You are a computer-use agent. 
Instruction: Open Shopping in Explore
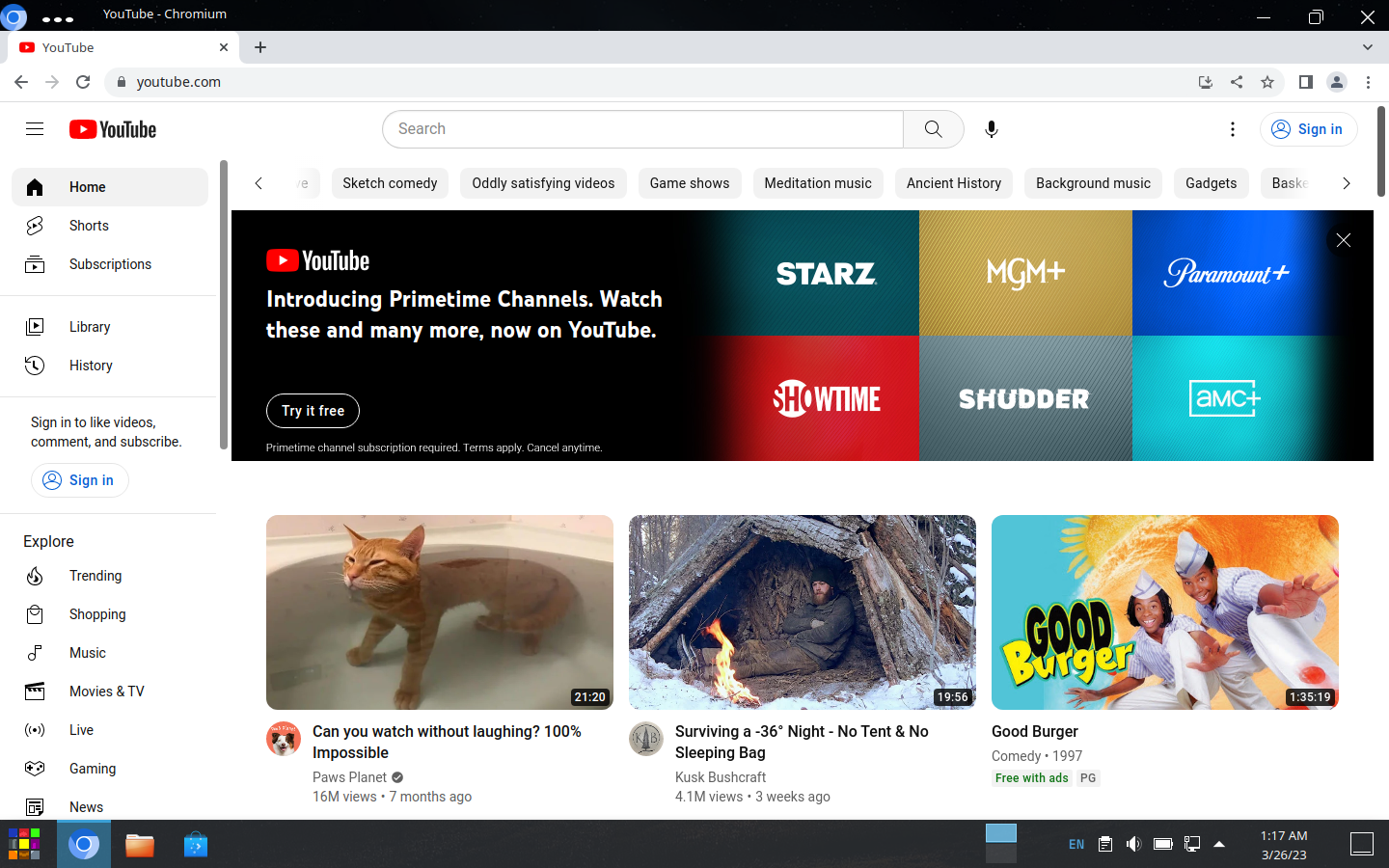click(110, 614)
